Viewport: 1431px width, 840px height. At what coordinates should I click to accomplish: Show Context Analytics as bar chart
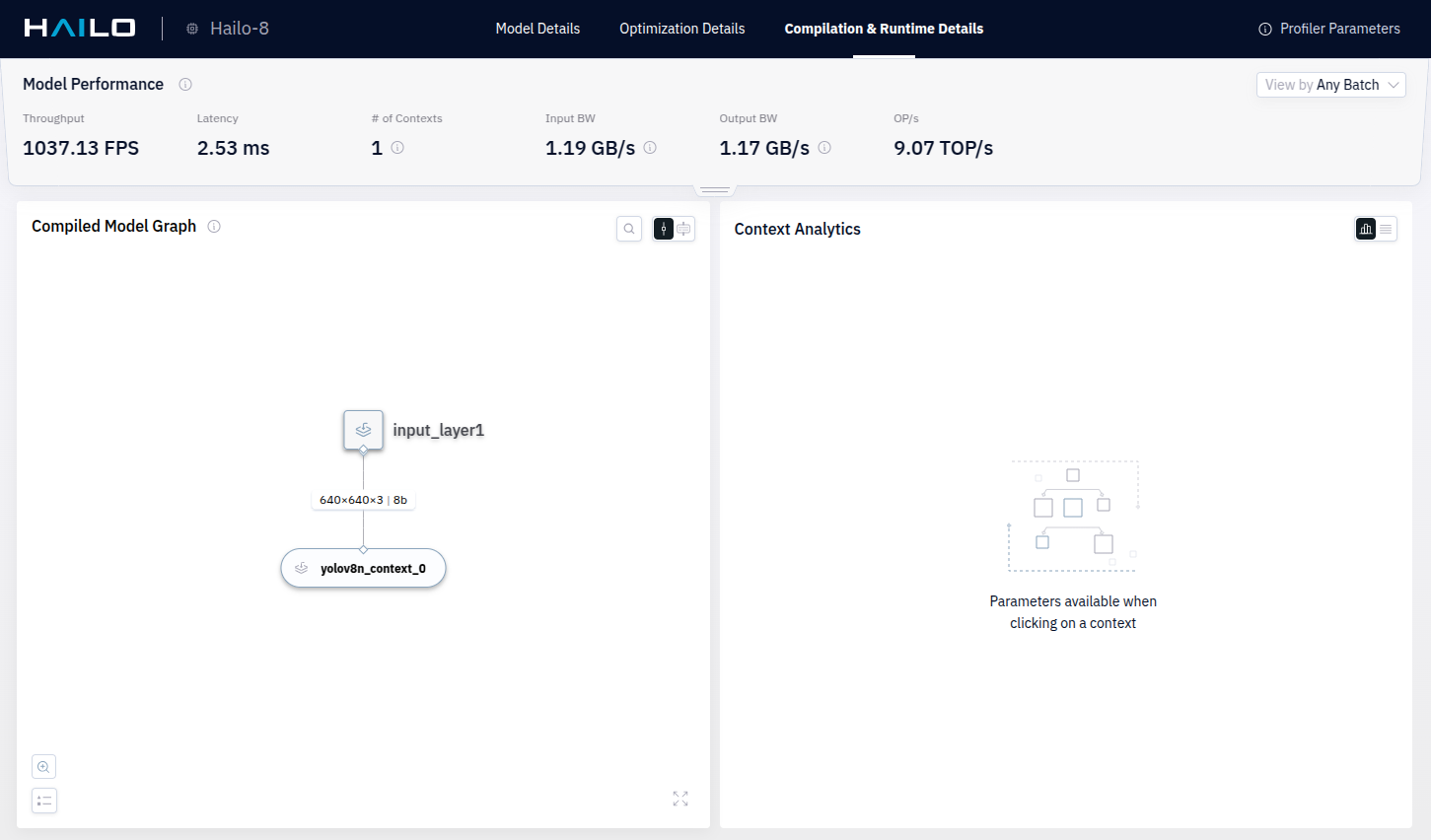pos(1366,229)
